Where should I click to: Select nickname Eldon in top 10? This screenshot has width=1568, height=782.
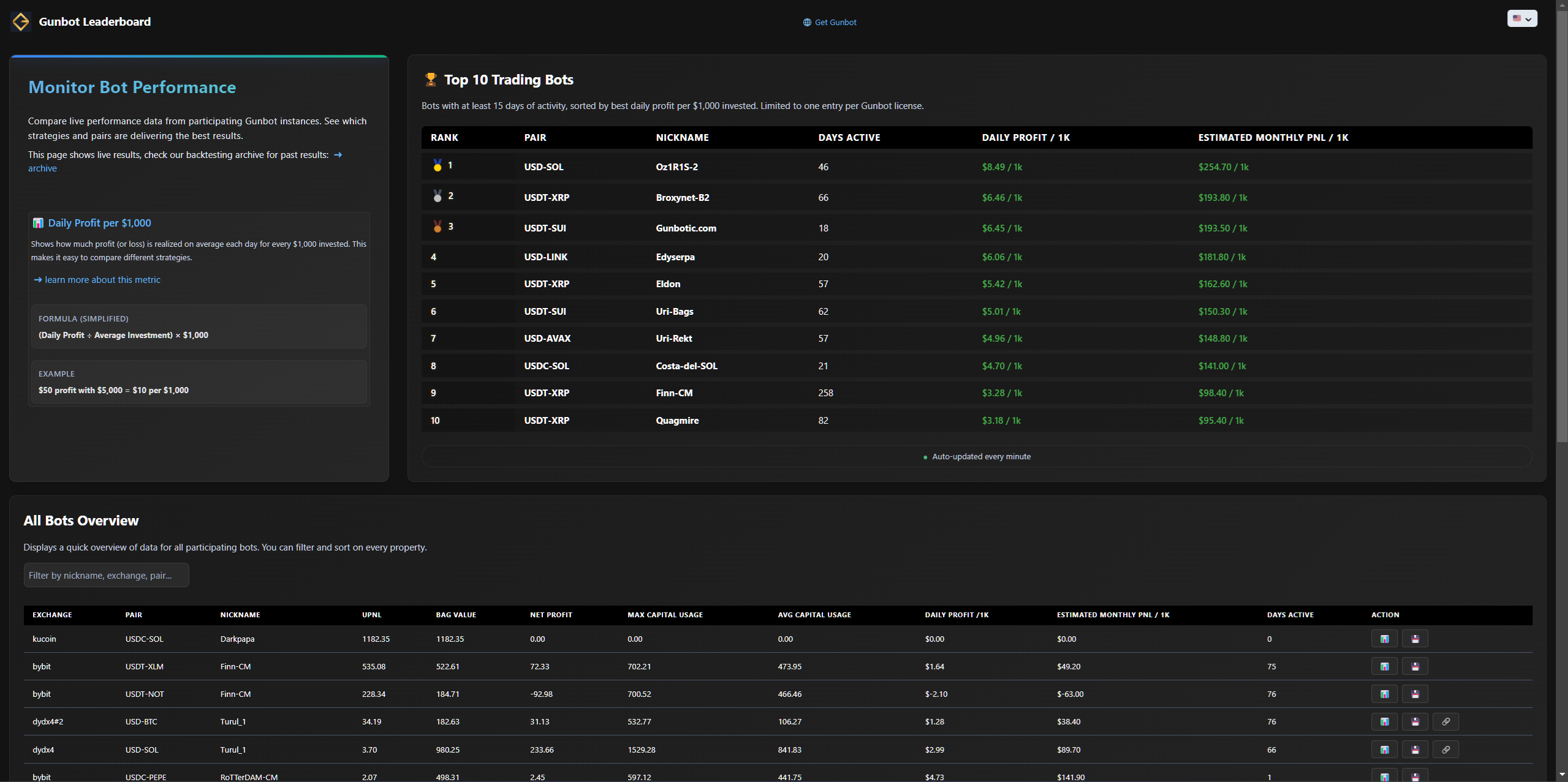click(x=668, y=284)
